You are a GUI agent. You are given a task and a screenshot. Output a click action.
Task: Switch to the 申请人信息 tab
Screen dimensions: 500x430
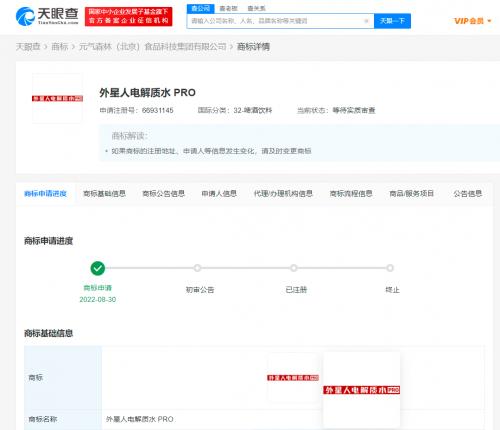(x=219, y=194)
